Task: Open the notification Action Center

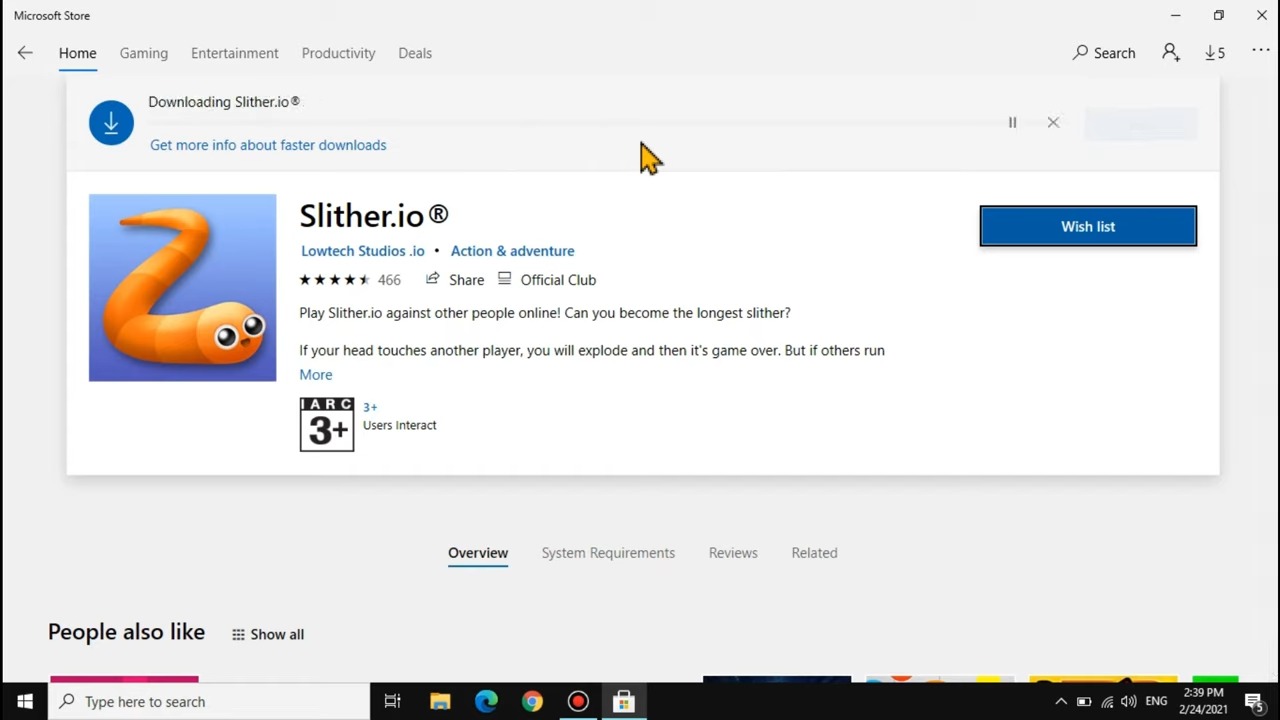Action: [x=1254, y=702]
